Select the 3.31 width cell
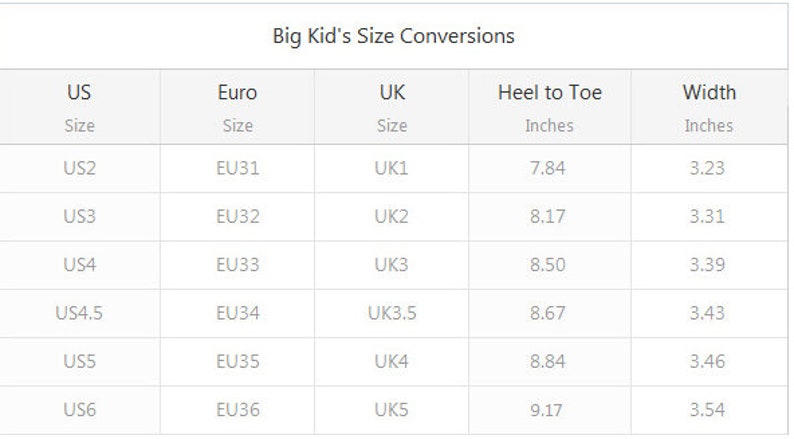This screenshot has height=439, width=794. point(707,217)
